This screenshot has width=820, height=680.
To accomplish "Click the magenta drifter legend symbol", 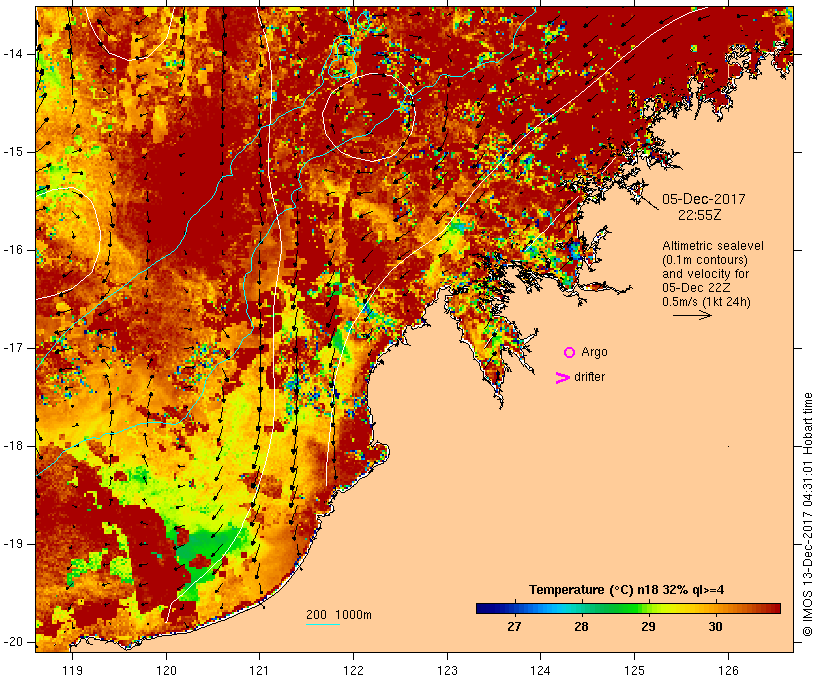I will point(563,378).
